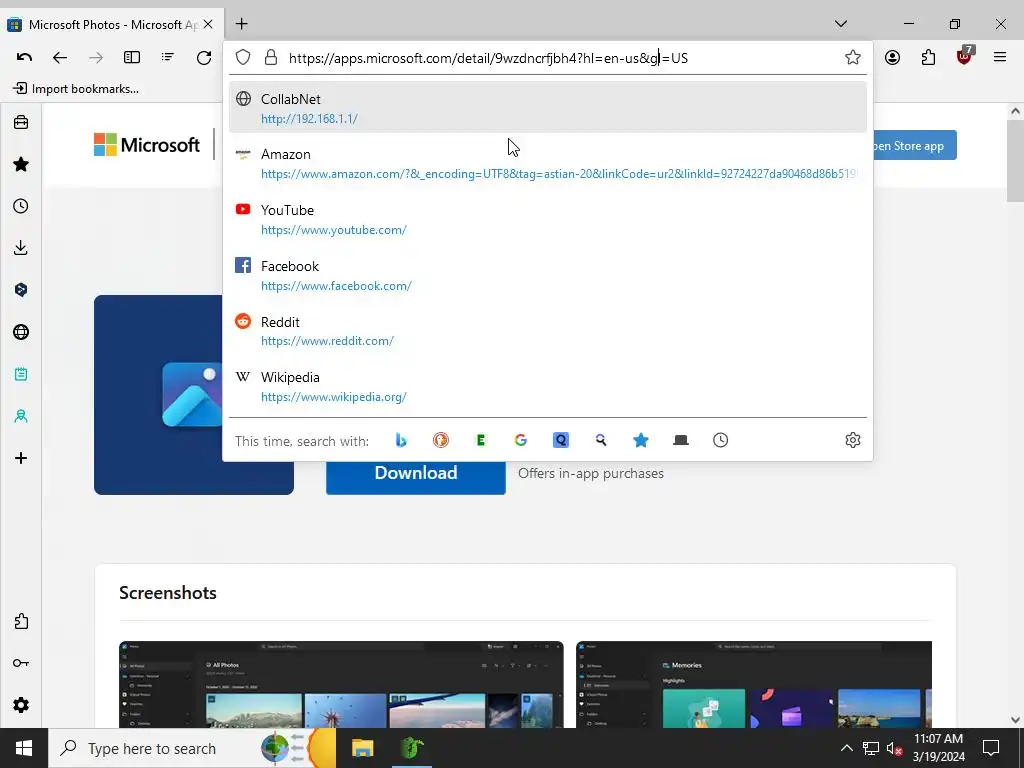Open tracking protection shield info
1024x768 pixels.
coord(243,57)
